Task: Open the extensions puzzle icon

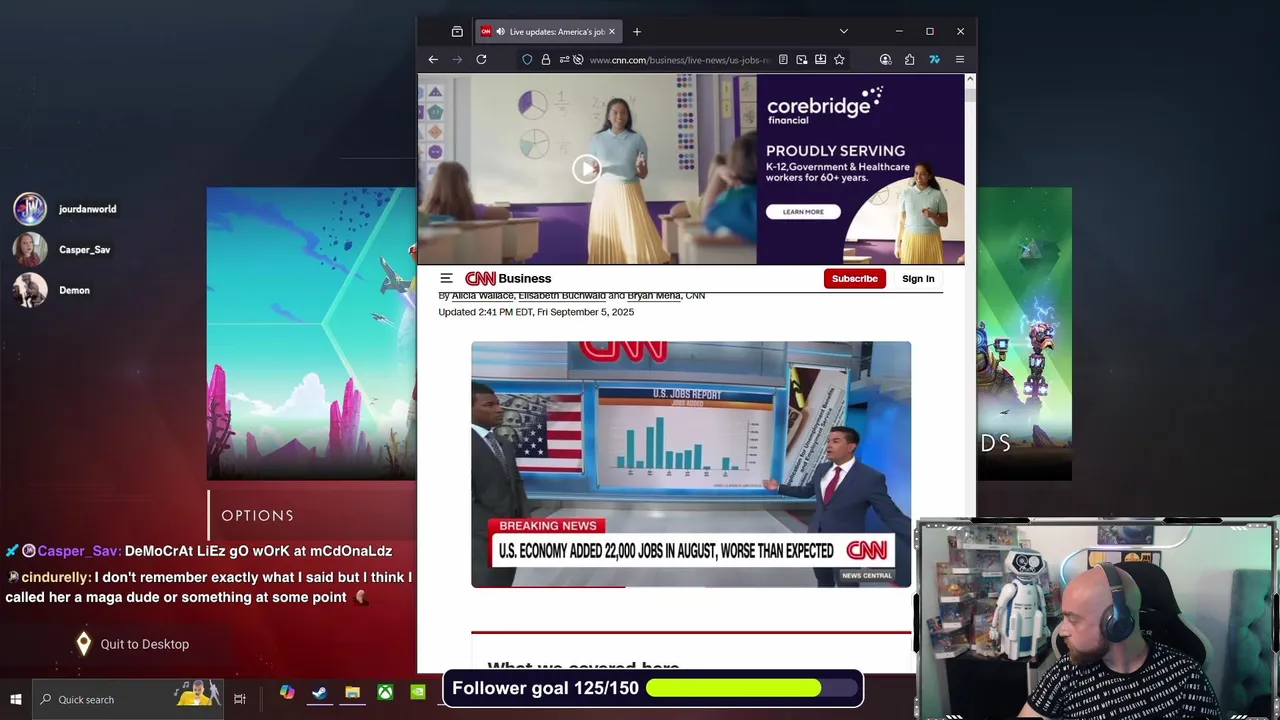Action: pos(909,60)
